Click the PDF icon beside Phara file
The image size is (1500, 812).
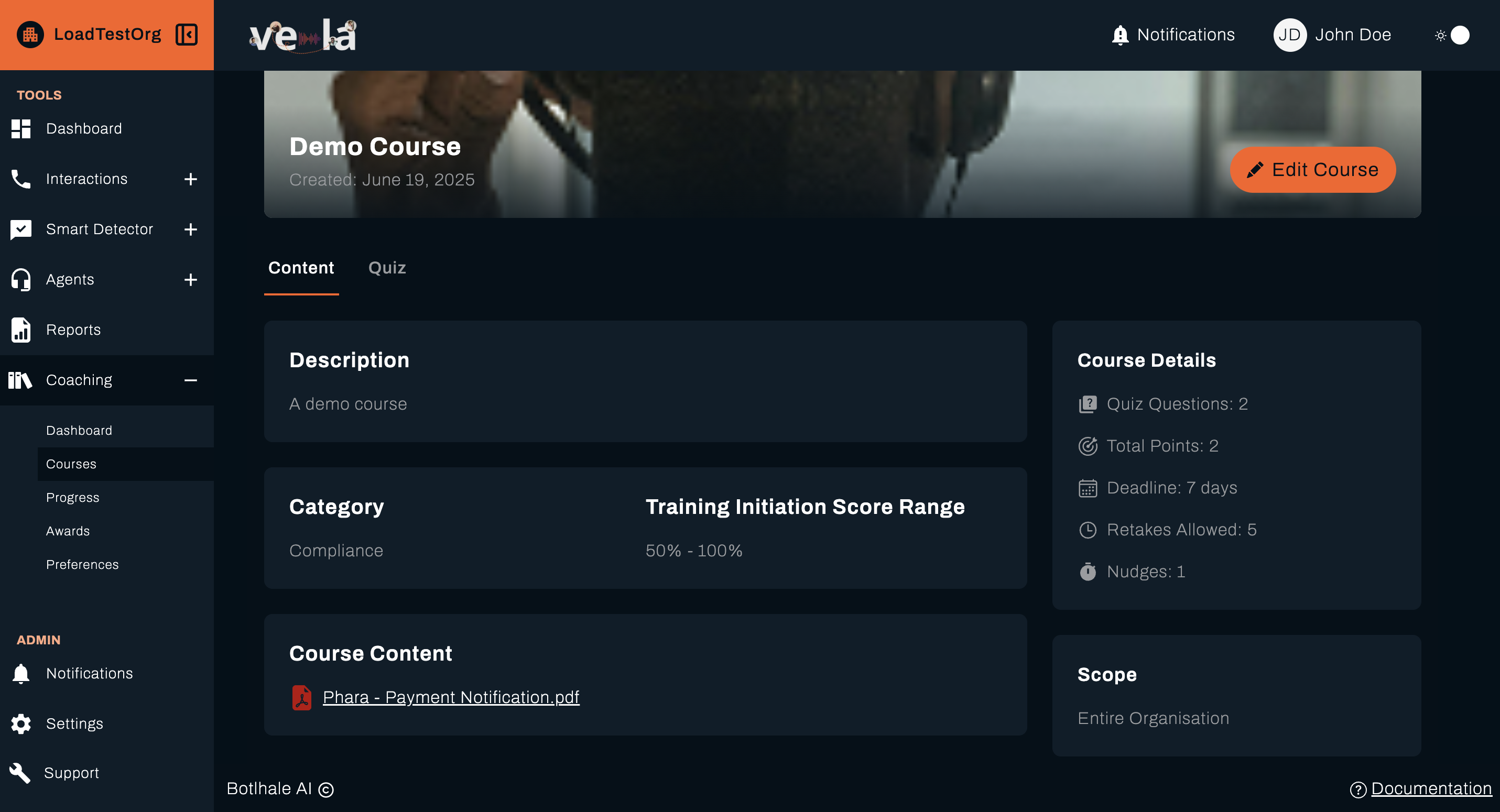tap(302, 697)
